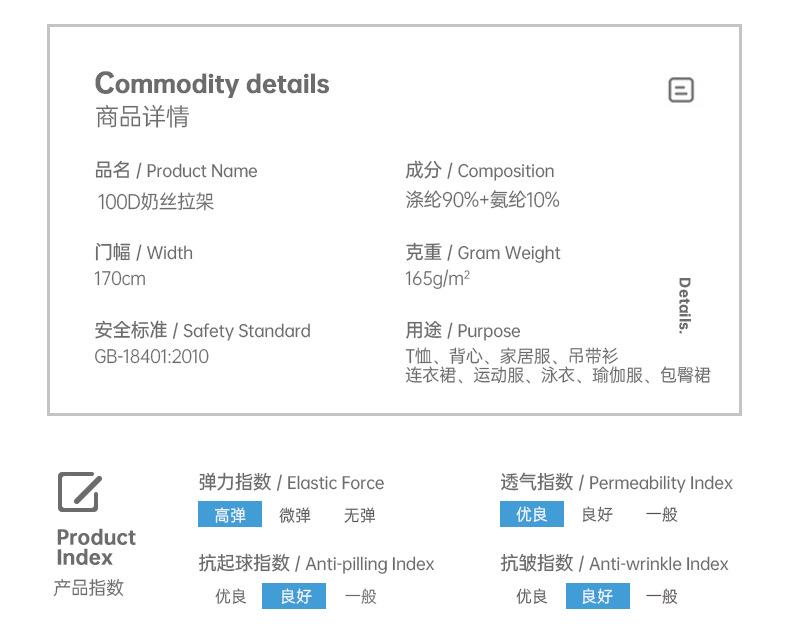
Task: Pick 优良 for Anti-pilling Index
Action: 231,597
